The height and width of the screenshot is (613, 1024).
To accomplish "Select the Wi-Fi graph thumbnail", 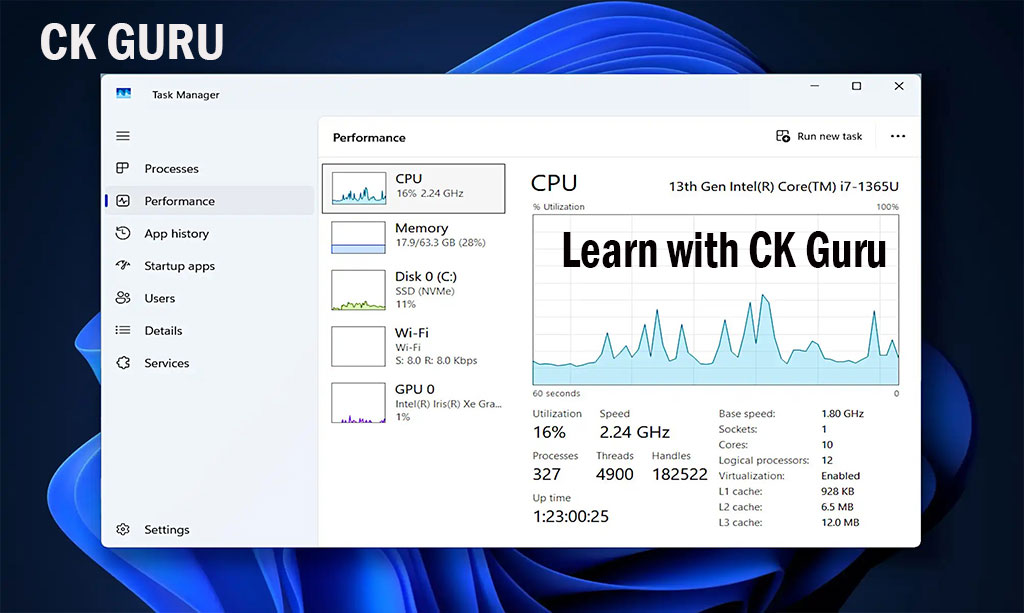I will tap(359, 346).
